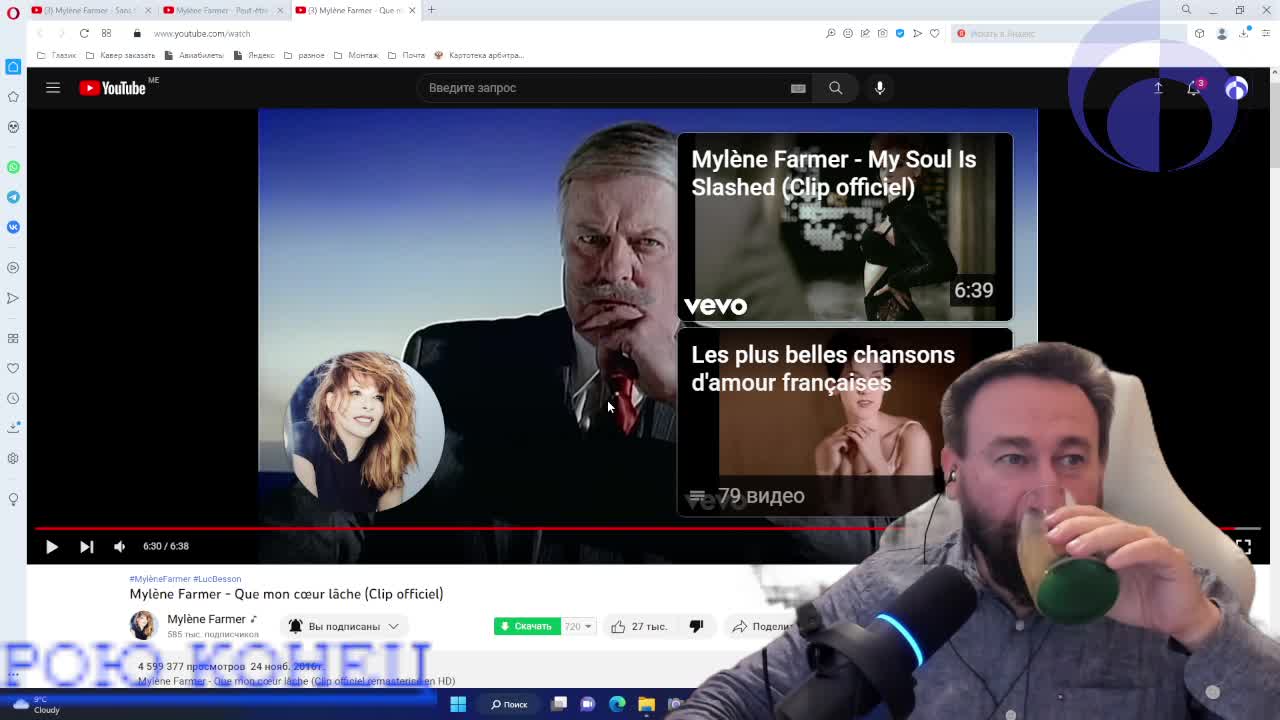Screen dimensions: 1280x720
Task: Open WhatsApp in Opera sidebar
Action: tap(13, 167)
